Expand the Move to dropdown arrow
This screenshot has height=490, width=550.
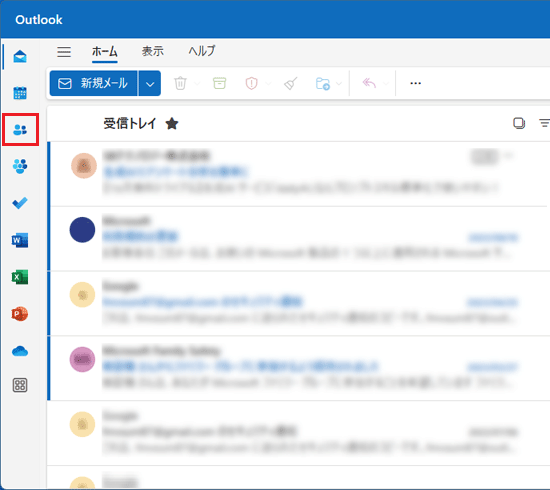pyautogui.click(x=339, y=83)
